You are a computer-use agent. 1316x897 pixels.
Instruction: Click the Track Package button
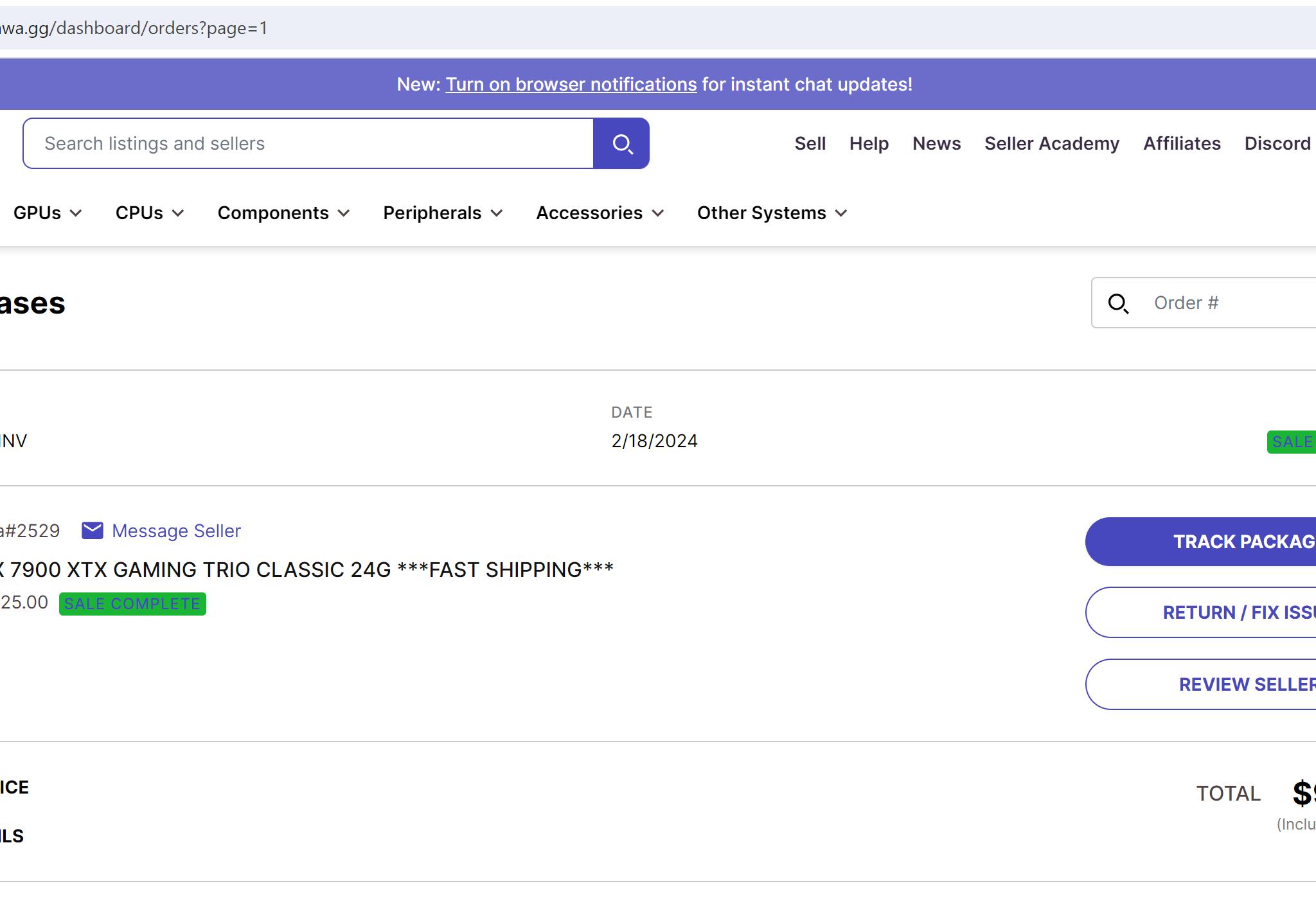tap(1200, 542)
